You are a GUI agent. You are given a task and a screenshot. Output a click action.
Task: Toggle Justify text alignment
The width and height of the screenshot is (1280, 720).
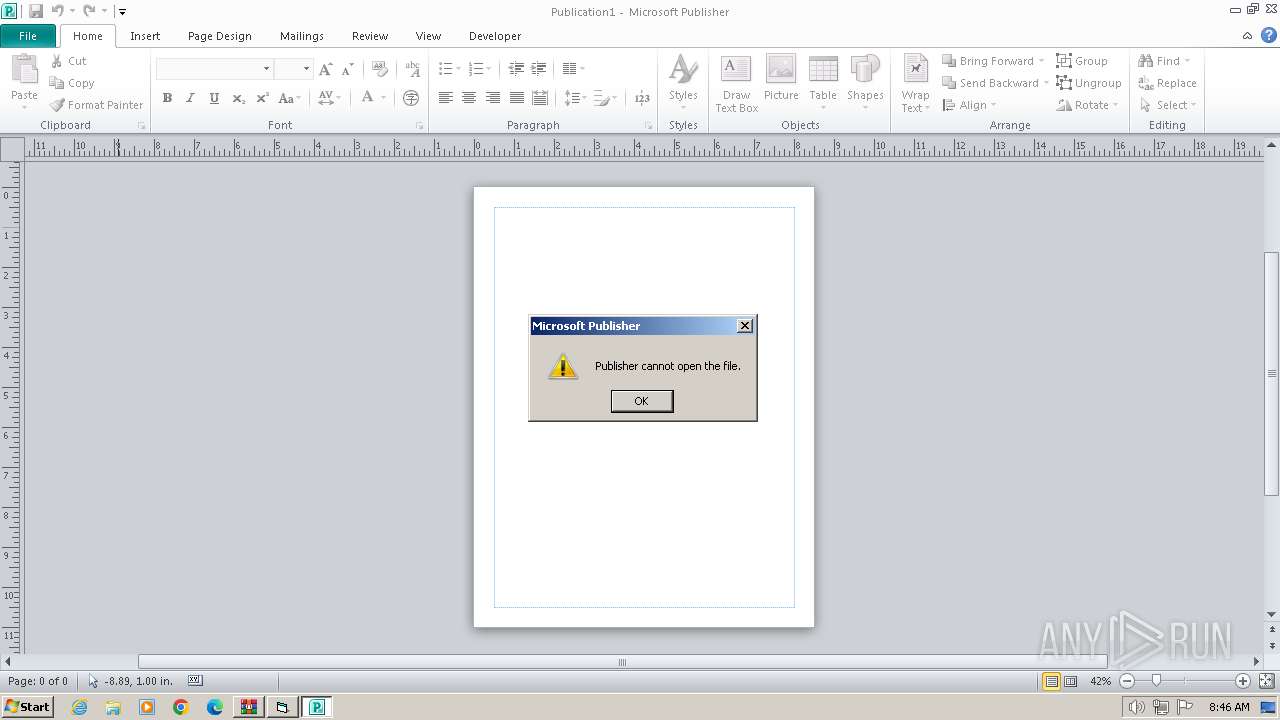pos(516,98)
